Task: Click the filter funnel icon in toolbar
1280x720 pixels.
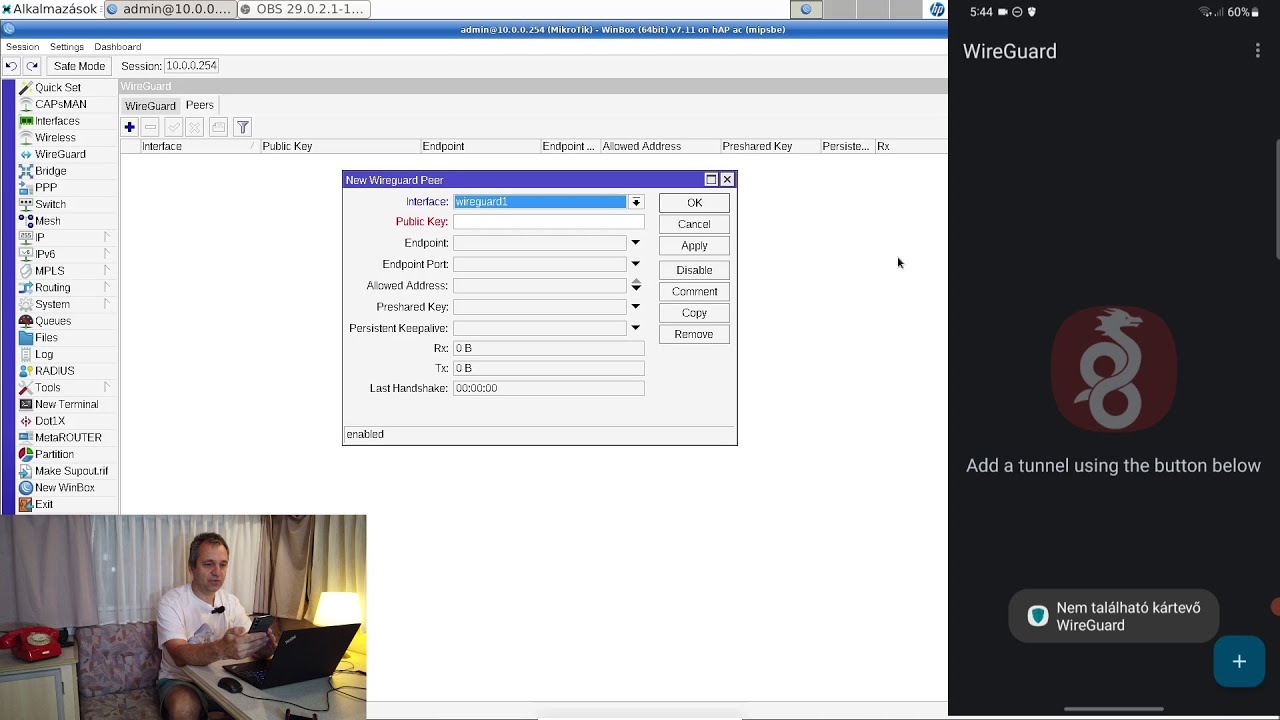Action: pos(242,127)
